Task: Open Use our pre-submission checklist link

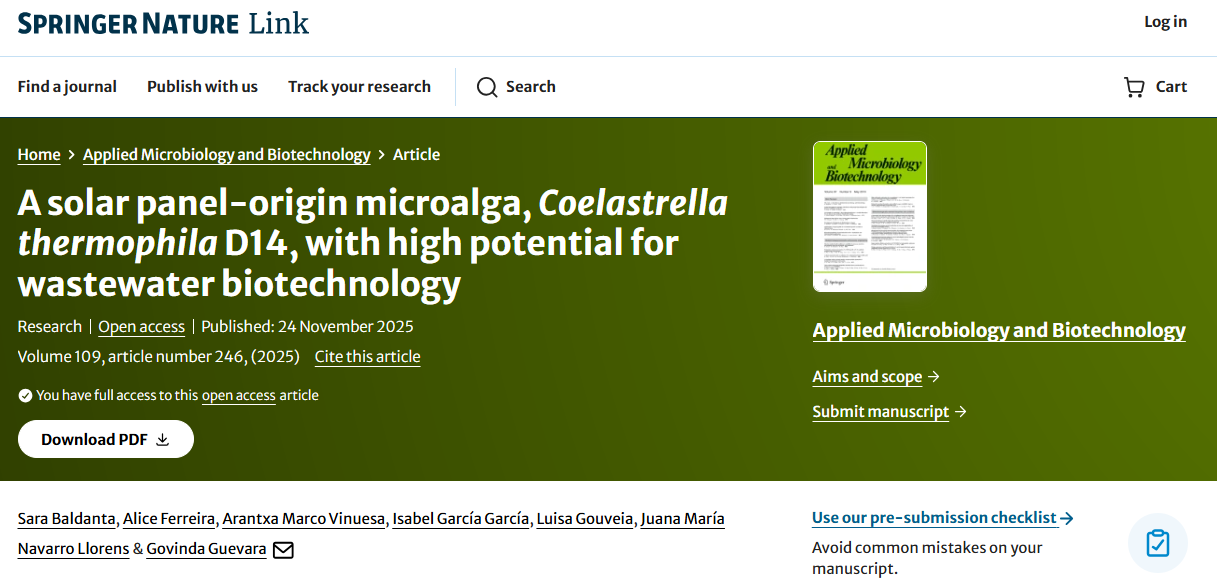Action: click(934, 518)
